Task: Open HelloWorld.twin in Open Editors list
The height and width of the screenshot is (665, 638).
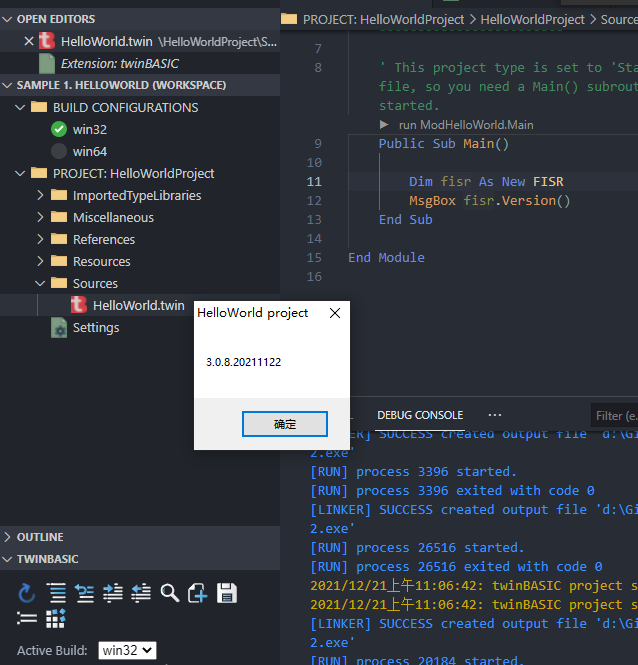Action: coord(140,42)
